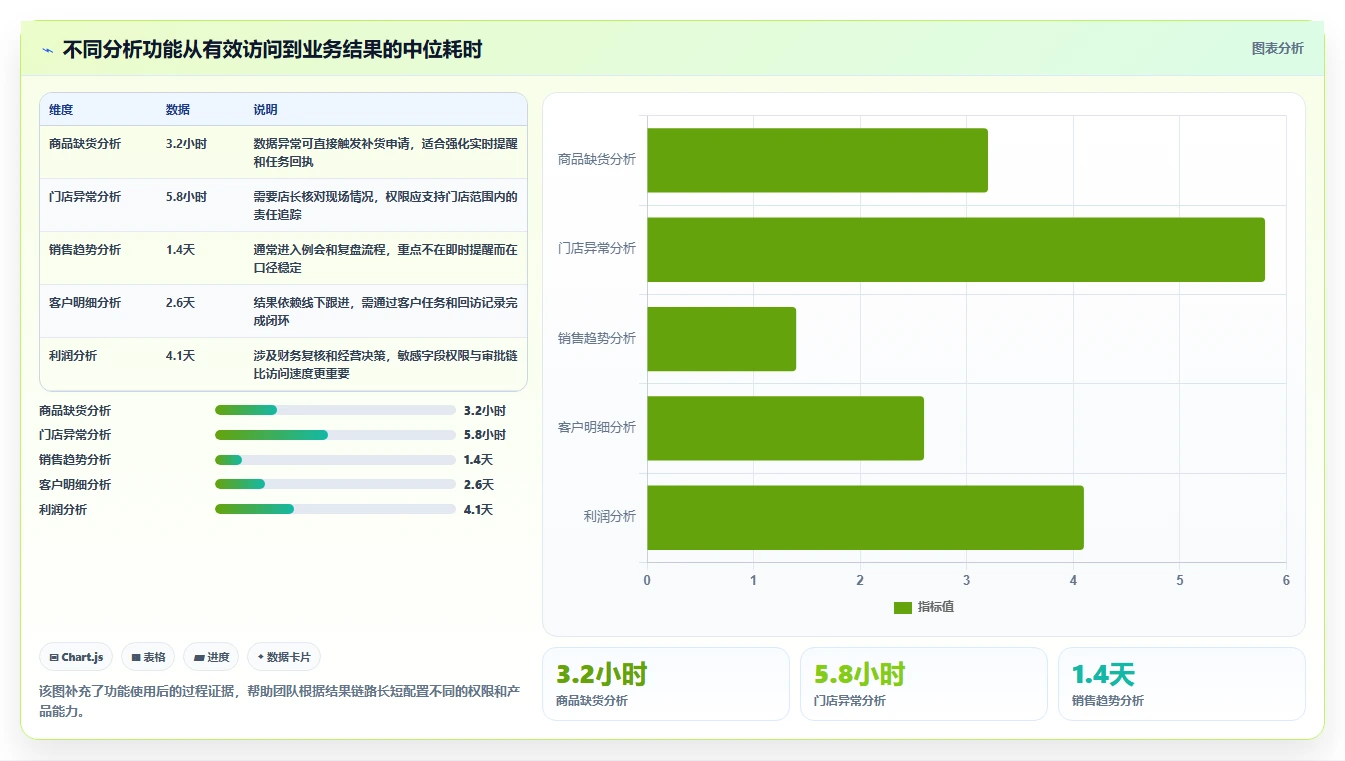Screen dimensions: 1345x761
Task: Click the description starting 结果依赖线下跟进
Action: [386, 312]
